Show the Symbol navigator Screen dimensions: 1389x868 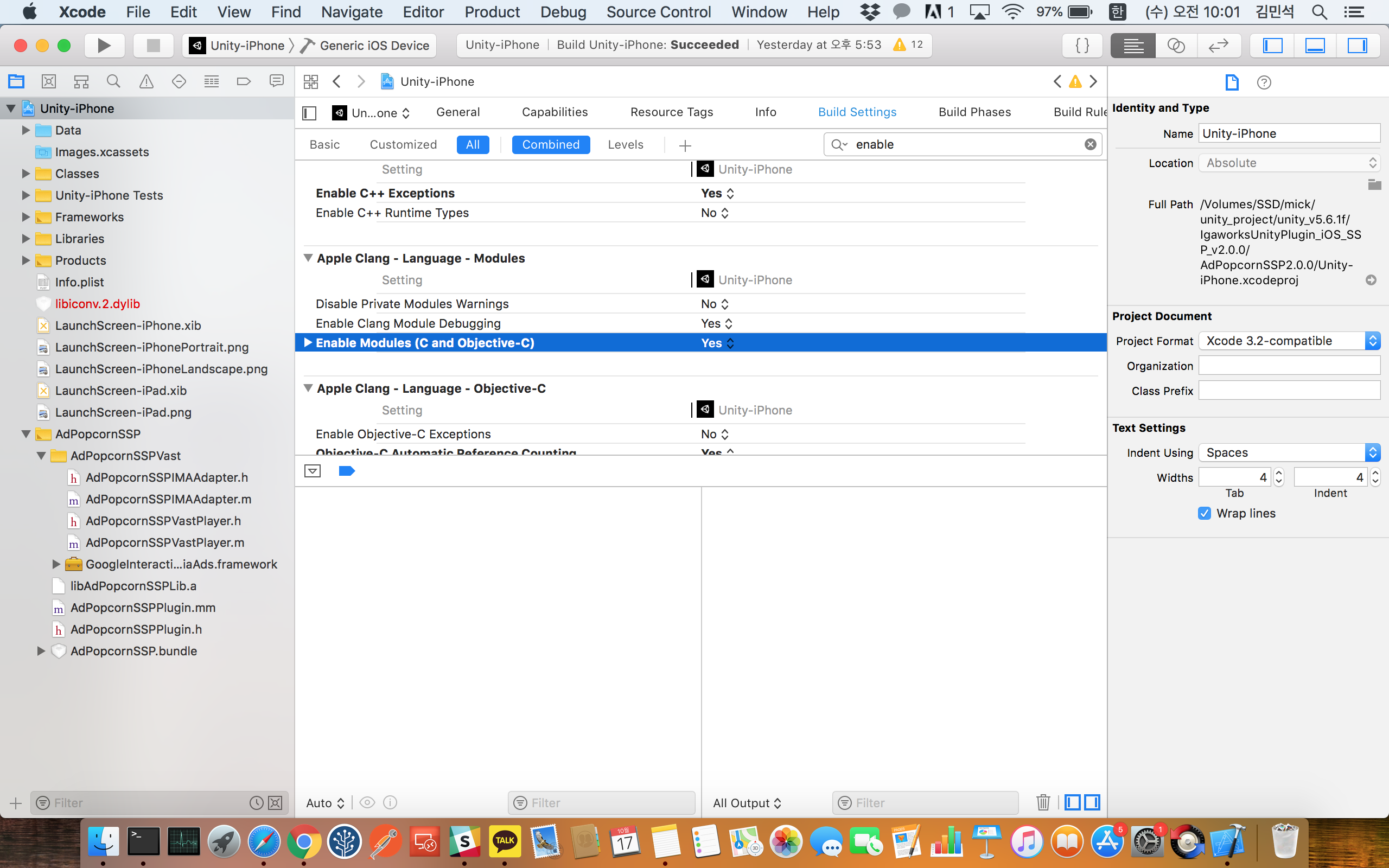tap(81, 81)
